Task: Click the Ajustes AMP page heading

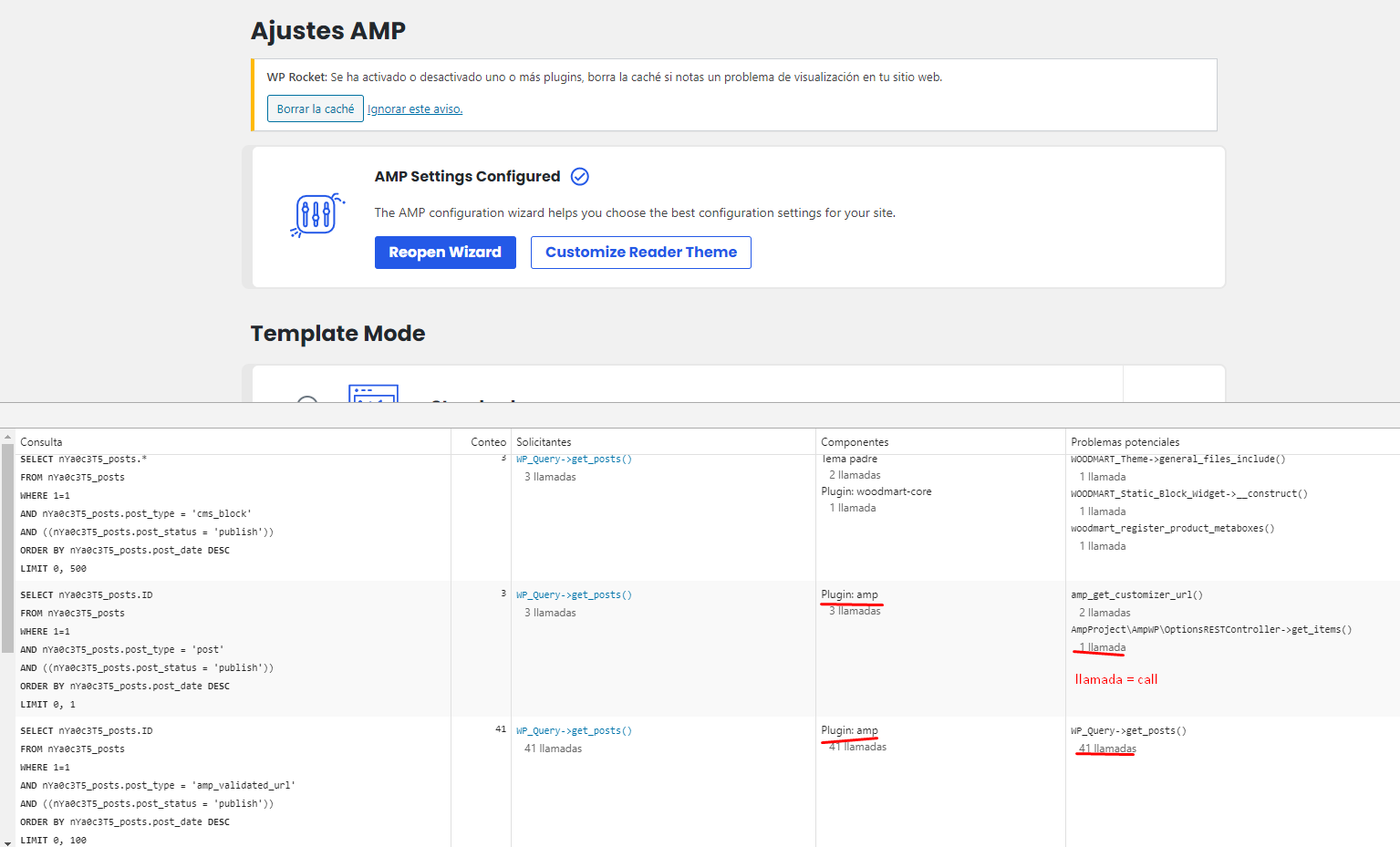Action: point(328,31)
